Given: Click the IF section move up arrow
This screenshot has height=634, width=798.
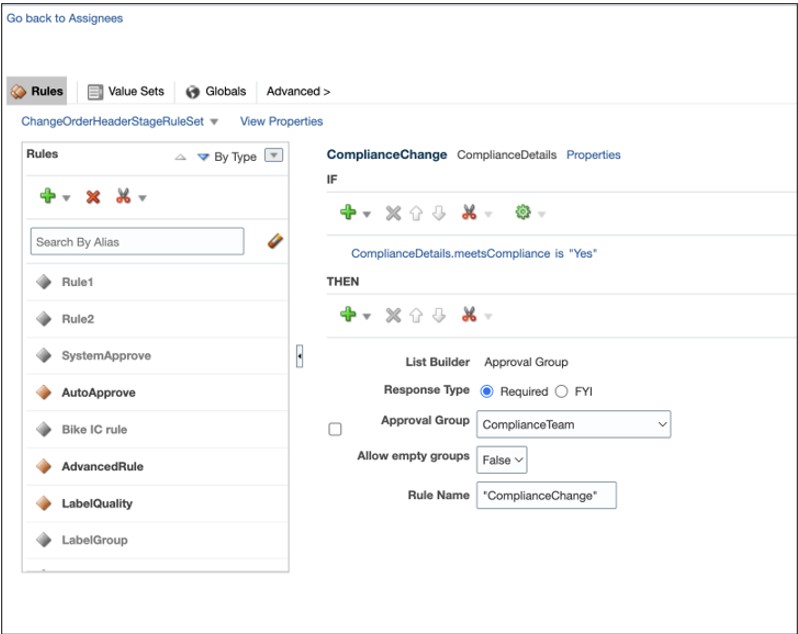Looking at the screenshot, I should (x=416, y=213).
